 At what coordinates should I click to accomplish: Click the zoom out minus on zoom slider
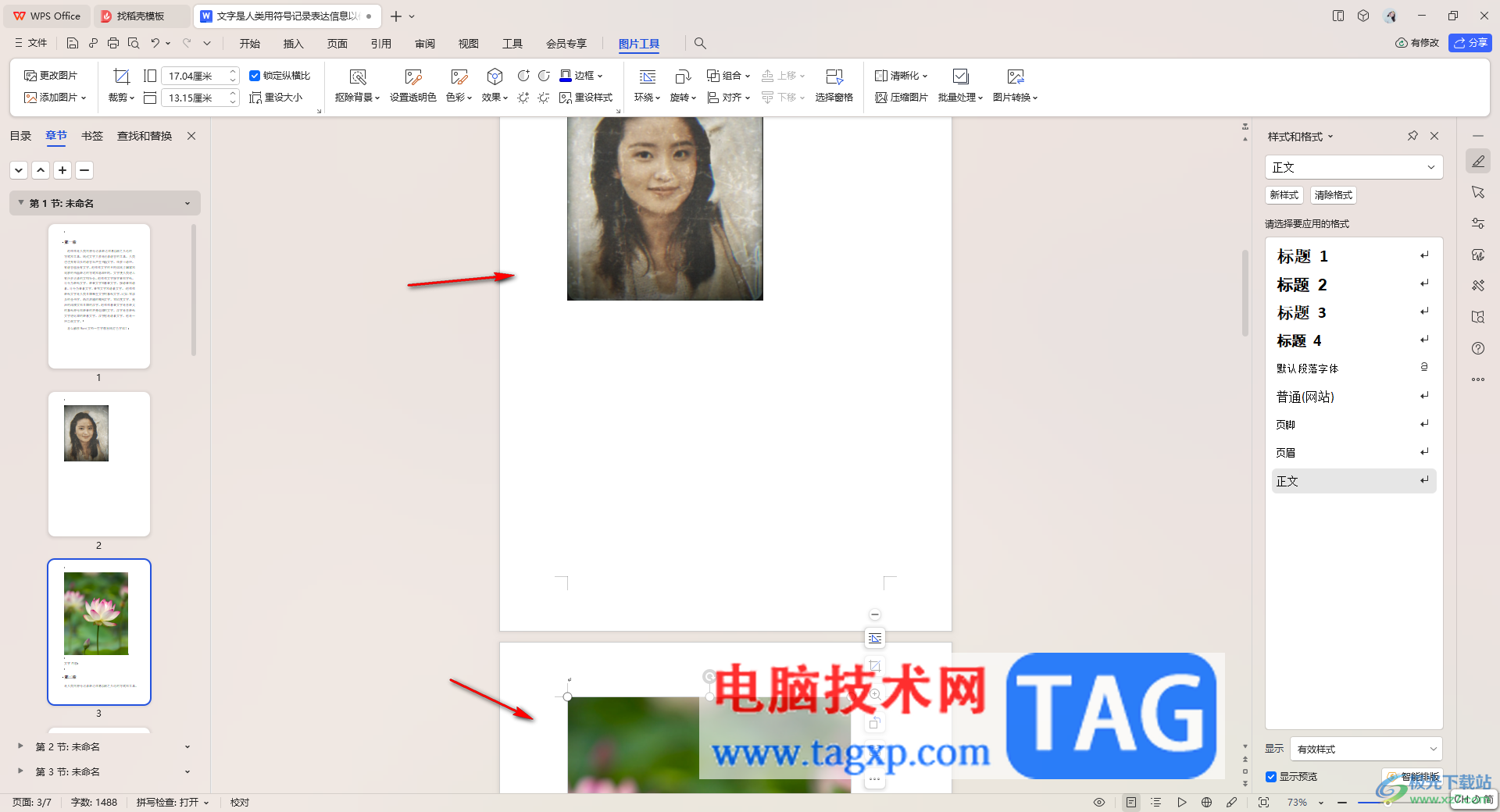[1342, 803]
